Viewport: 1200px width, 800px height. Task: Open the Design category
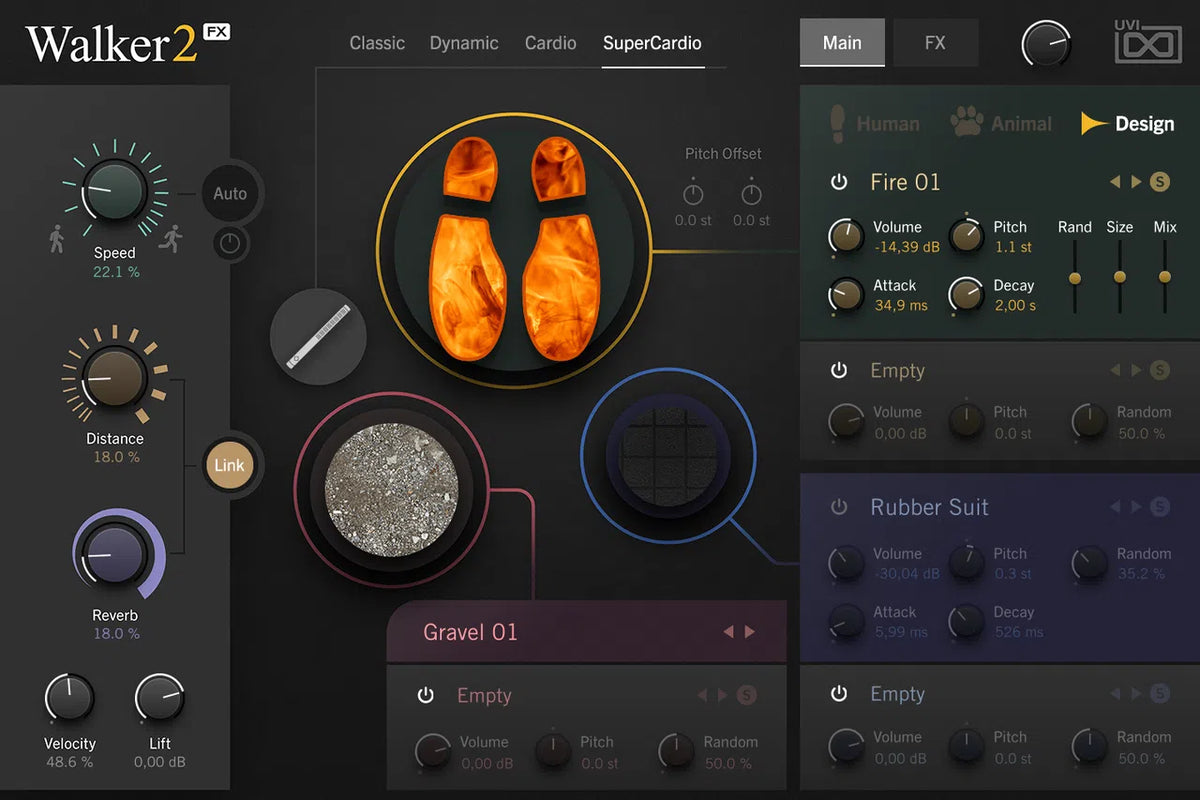[1128, 124]
